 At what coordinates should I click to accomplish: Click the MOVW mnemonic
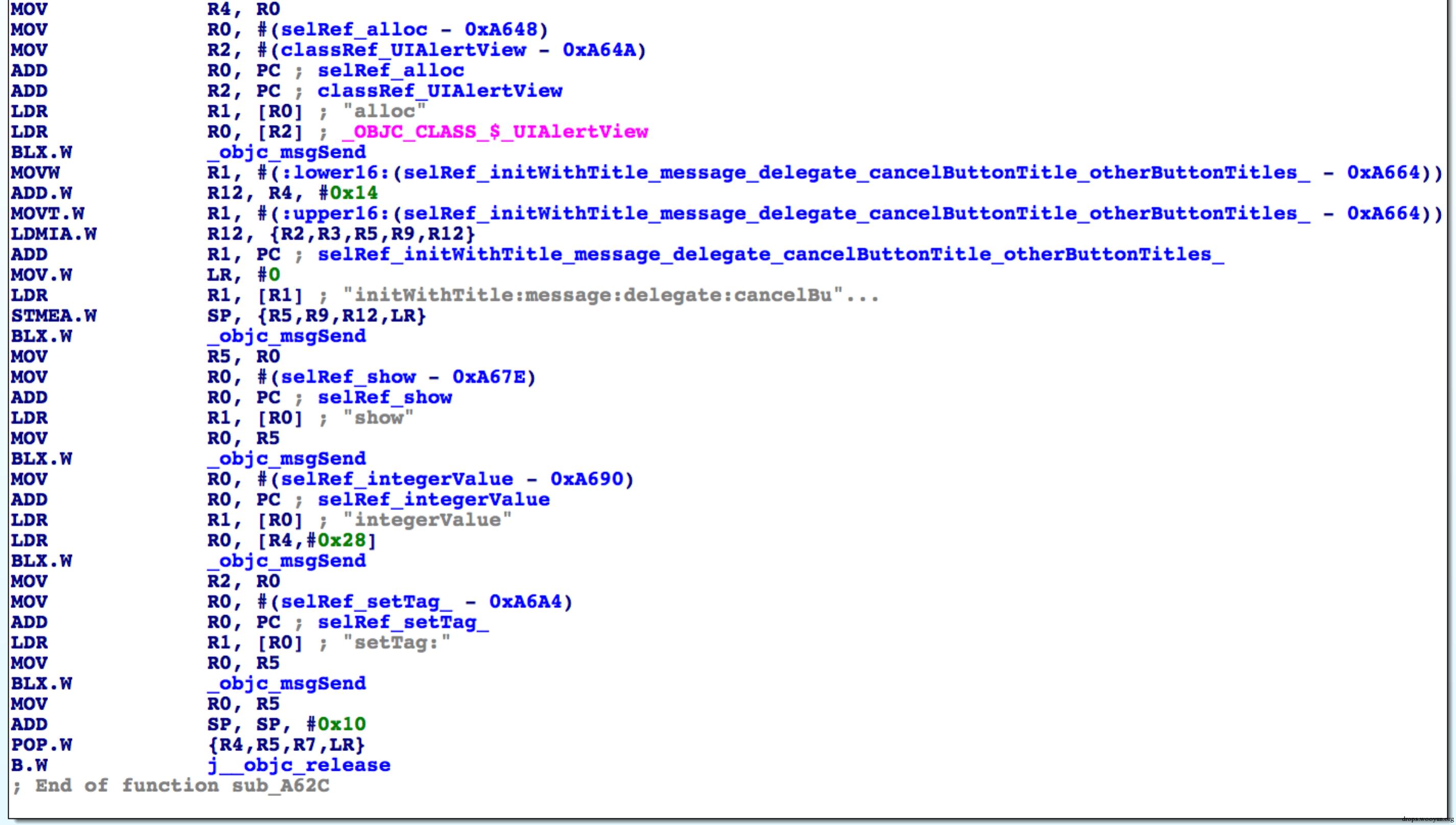(35, 172)
